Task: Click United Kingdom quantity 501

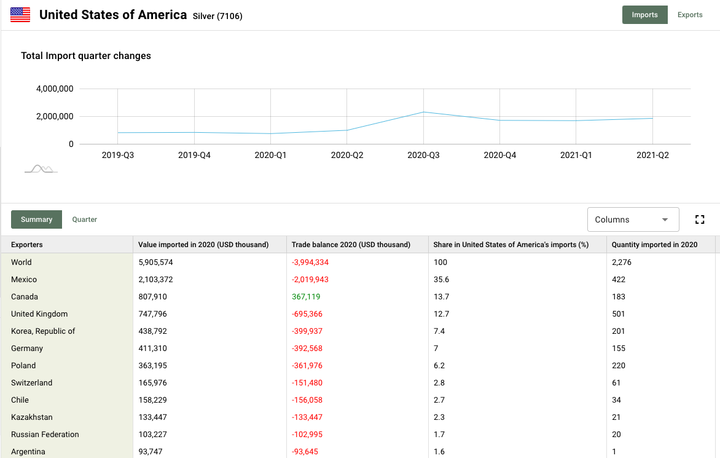Action: pos(618,314)
